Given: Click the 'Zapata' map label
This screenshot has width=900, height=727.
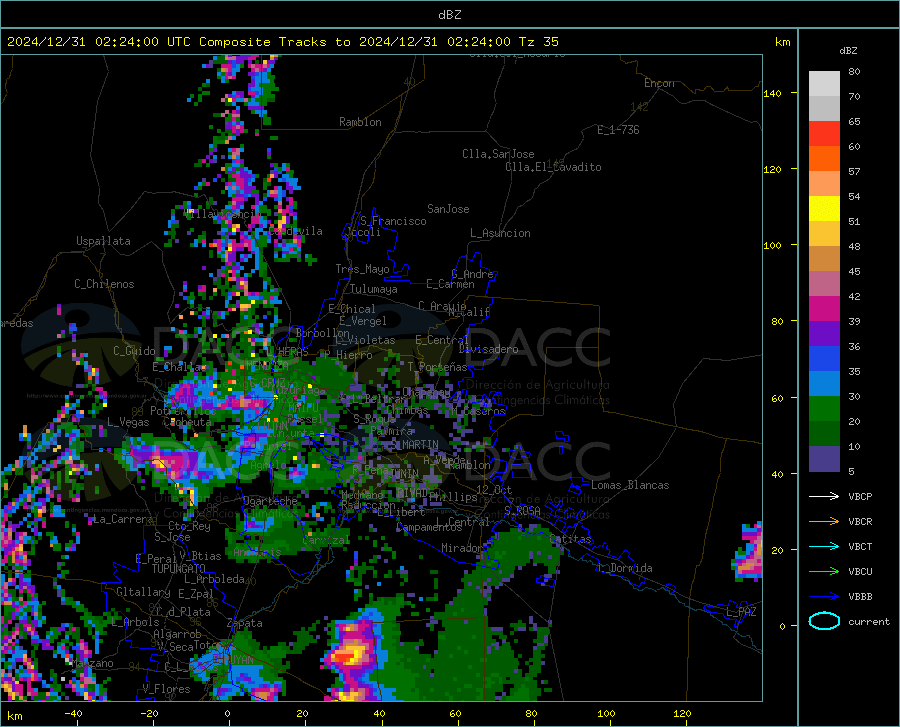Looking at the screenshot, I should click(245, 623).
